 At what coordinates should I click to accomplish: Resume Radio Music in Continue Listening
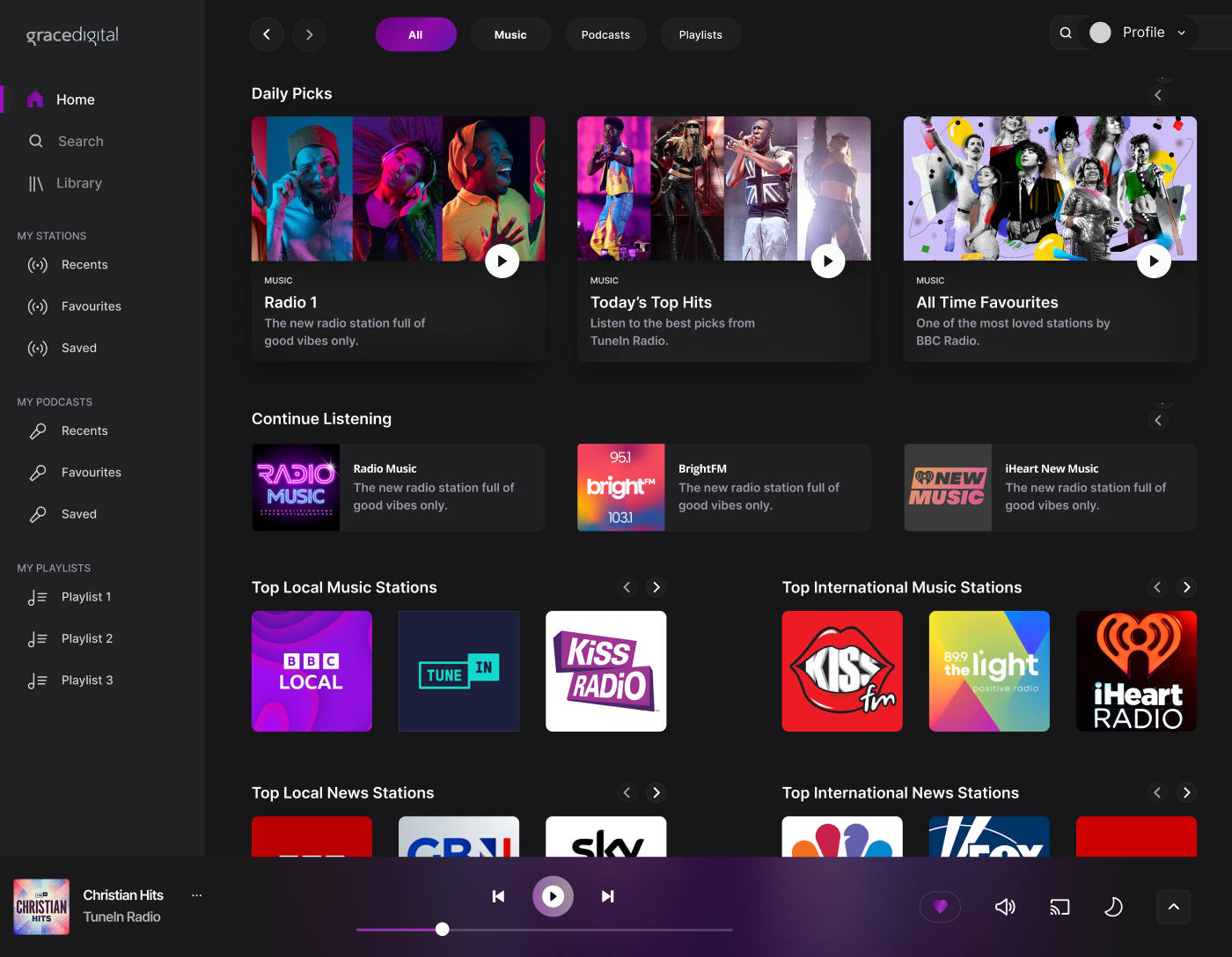[398, 488]
